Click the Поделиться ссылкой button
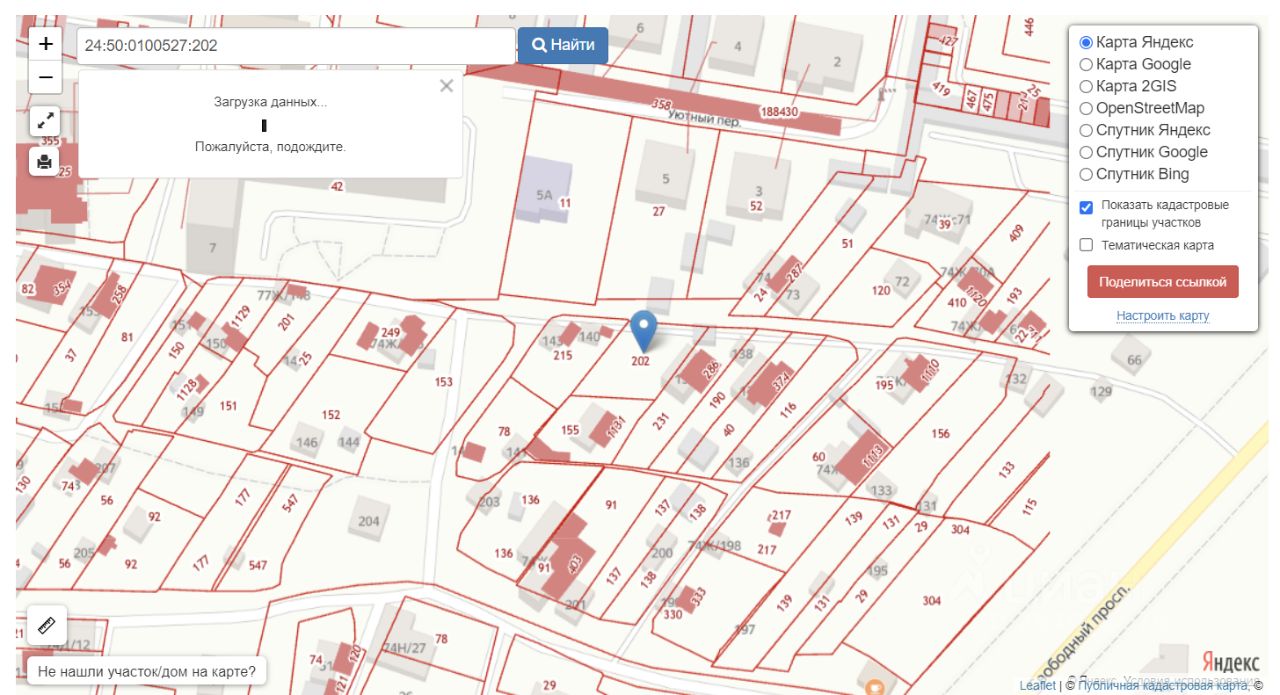This screenshot has height=695, width=1280. 1162,282
